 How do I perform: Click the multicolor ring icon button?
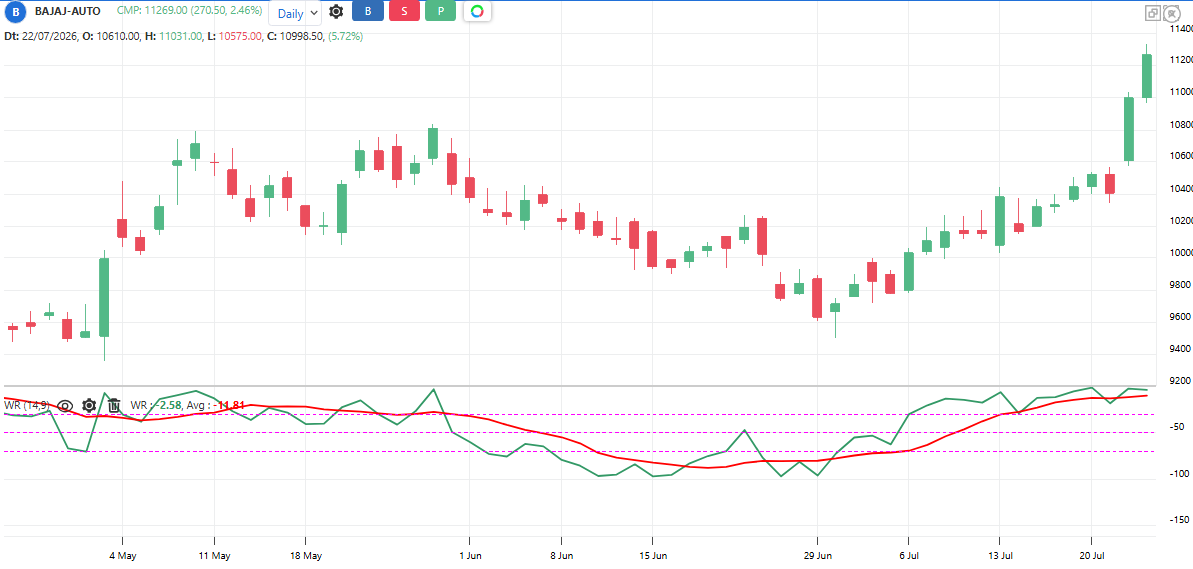(477, 12)
